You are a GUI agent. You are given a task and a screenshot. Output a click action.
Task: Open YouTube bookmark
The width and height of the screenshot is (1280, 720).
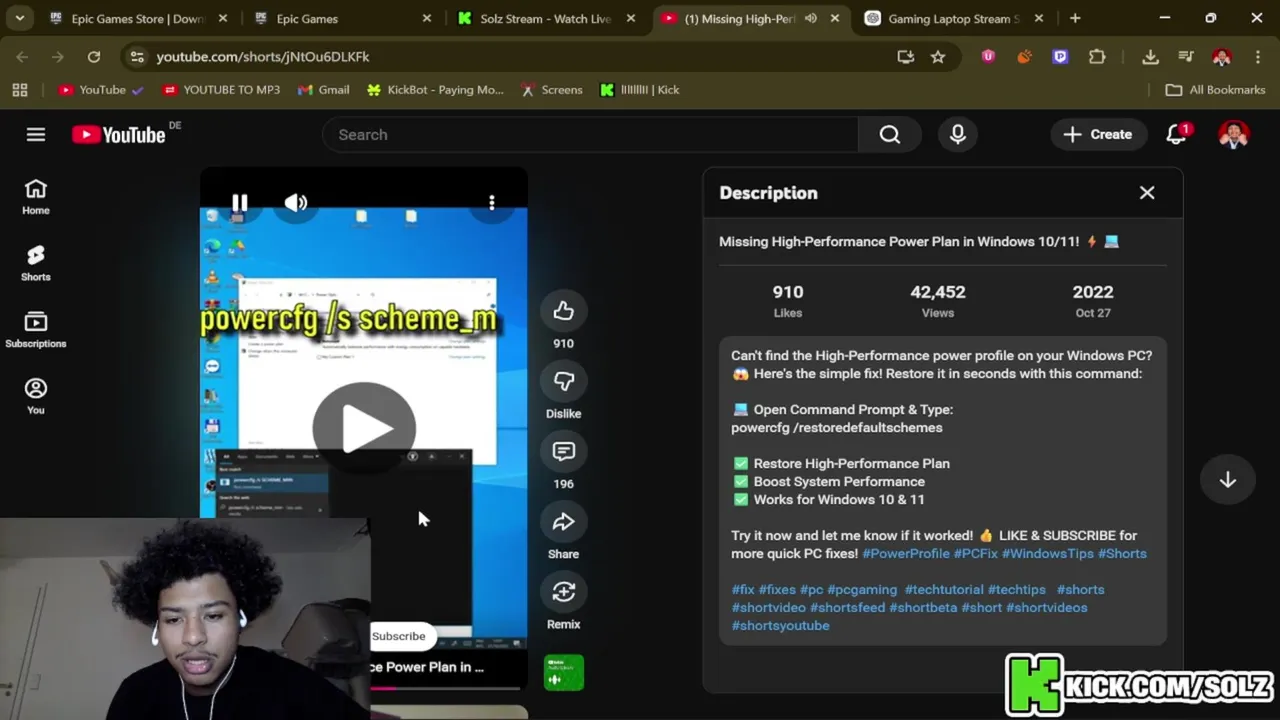100,90
